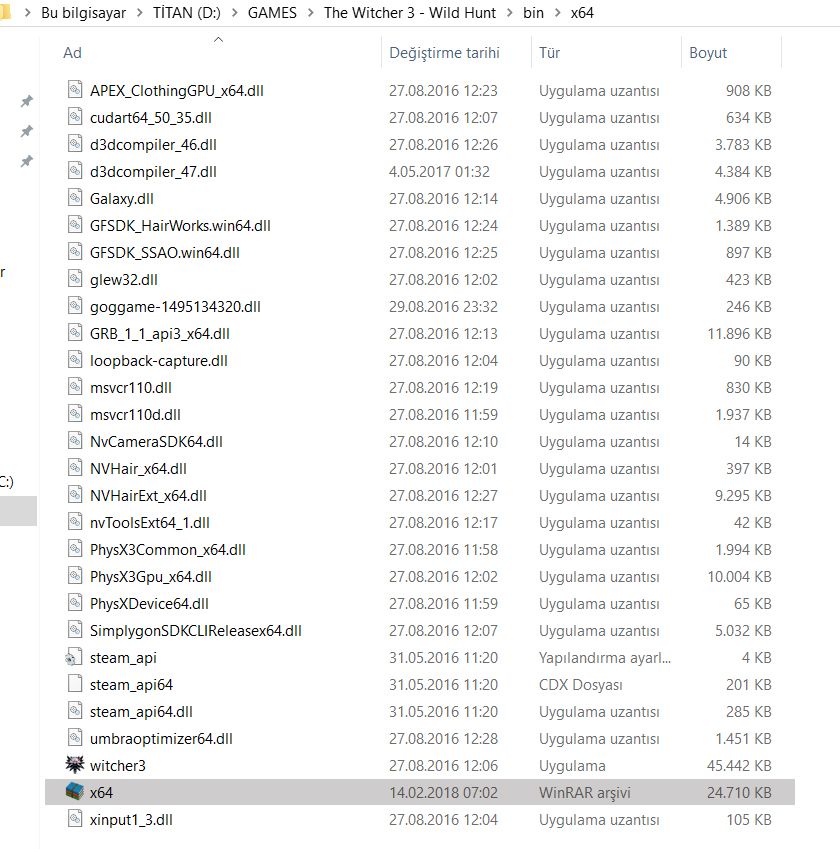Click the NVHairExt_x64.dll file icon
840x849 pixels.
pyautogui.click(x=75, y=495)
